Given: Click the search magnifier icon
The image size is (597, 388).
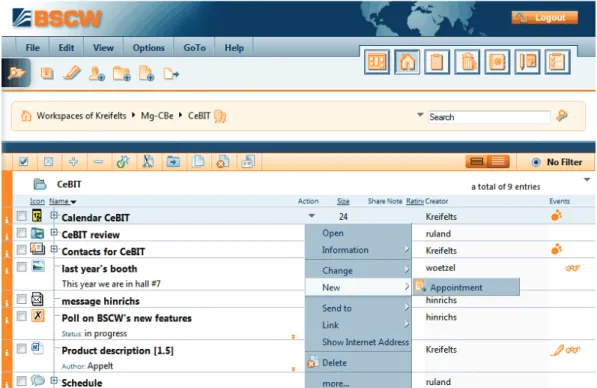Looking at the screenshot, I should click(x=562, y=115).
